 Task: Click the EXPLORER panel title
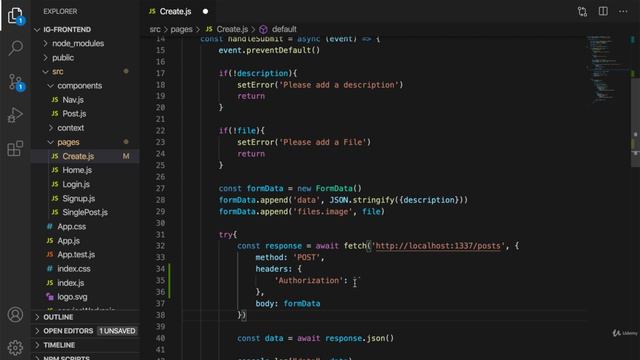tap(60, 11)
